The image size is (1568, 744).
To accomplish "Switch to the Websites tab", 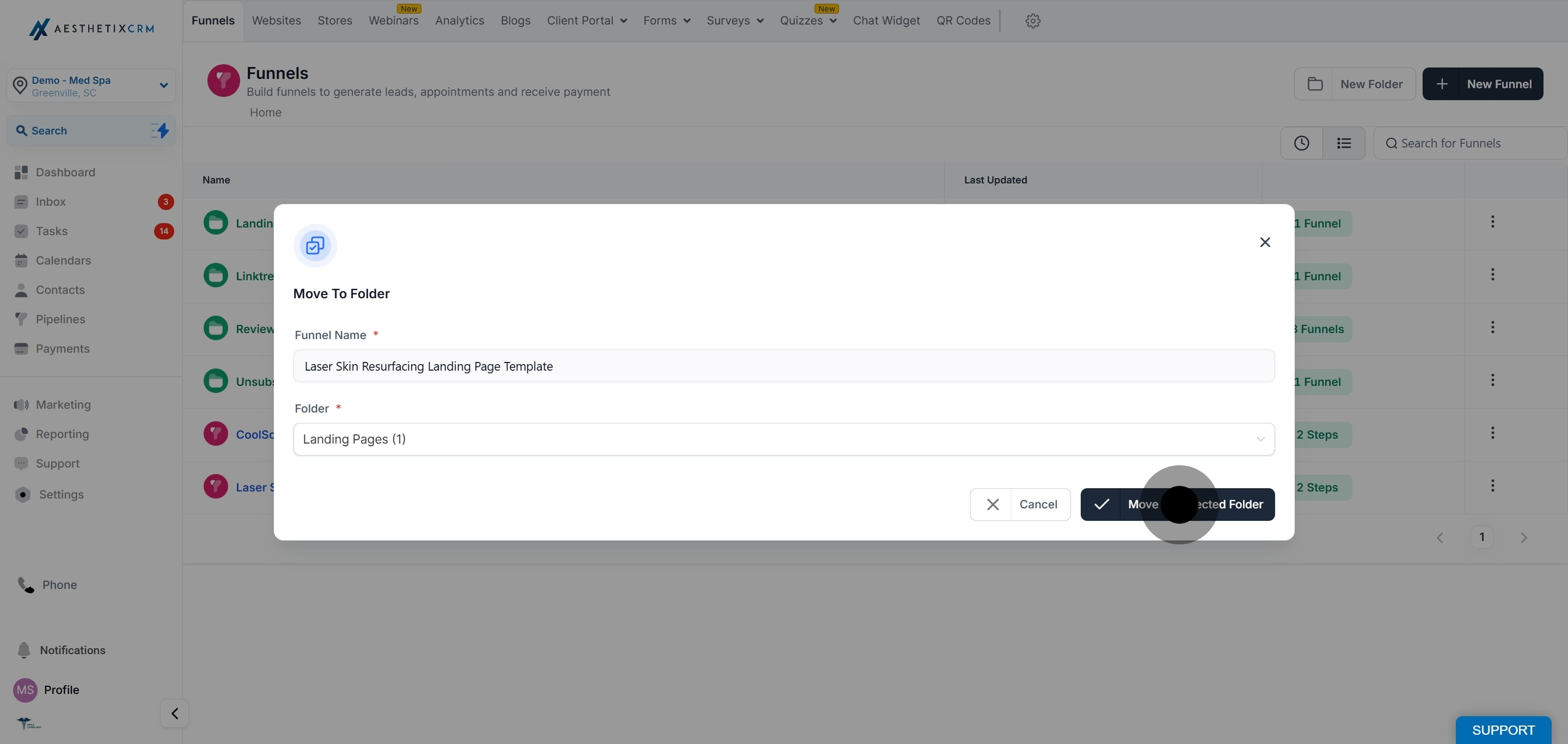I will [x=277, y=21].
